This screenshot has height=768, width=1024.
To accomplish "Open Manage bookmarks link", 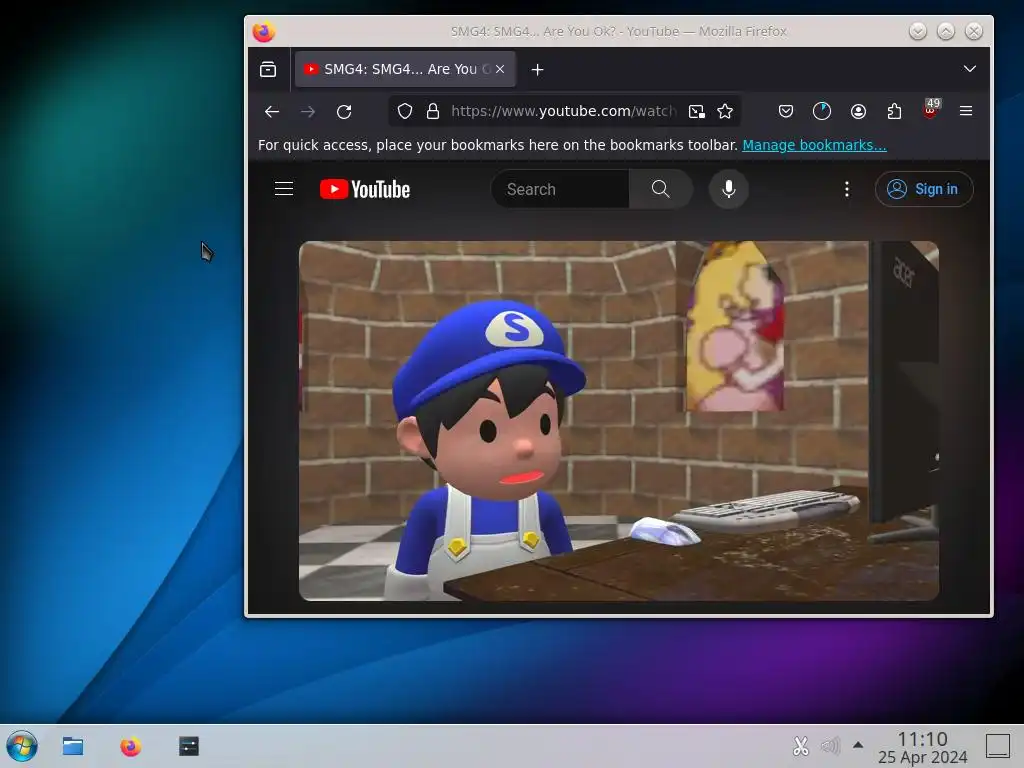I will [x=814, y=145].
